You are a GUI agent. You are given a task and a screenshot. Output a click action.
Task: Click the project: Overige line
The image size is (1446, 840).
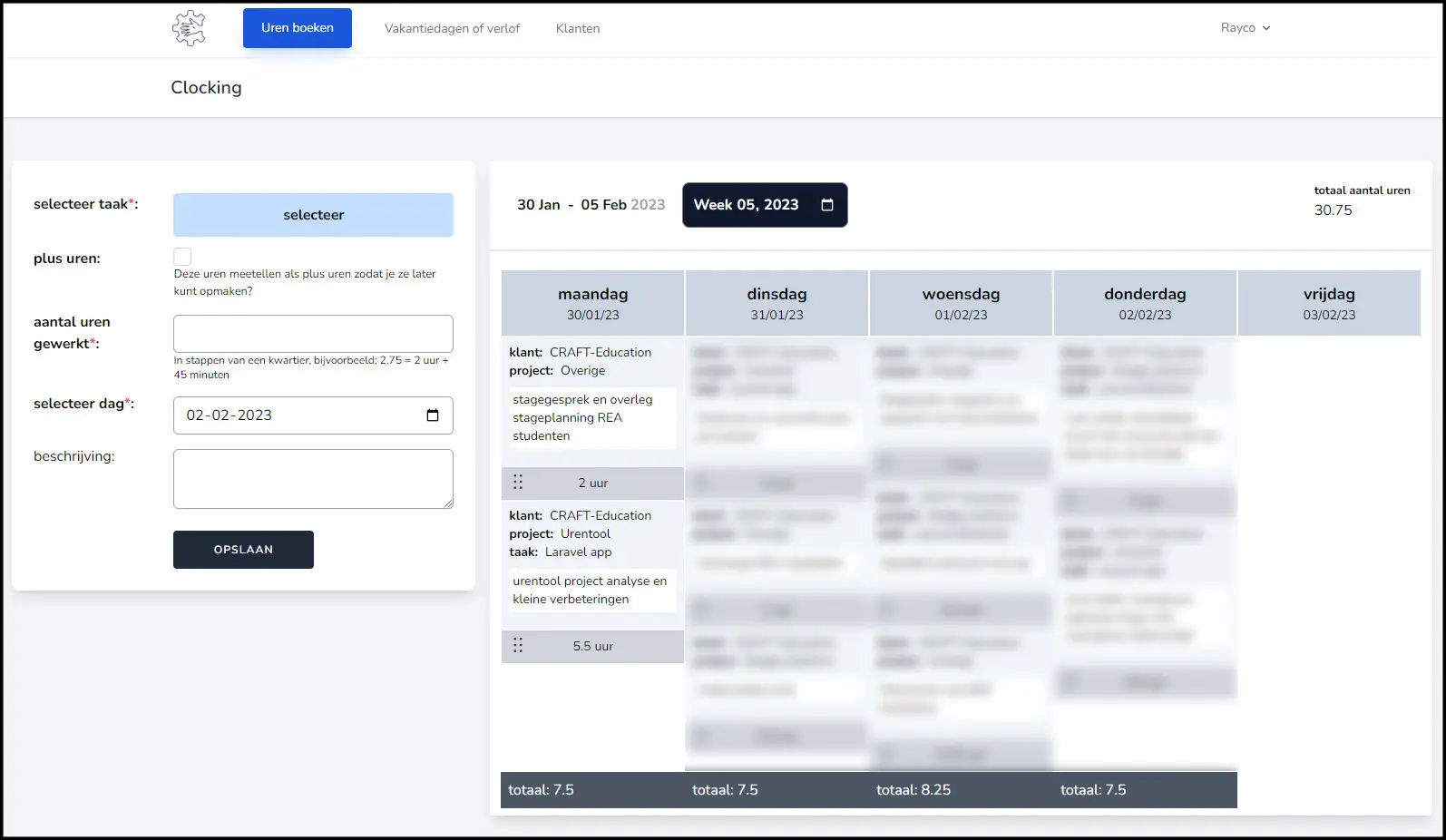557,371
